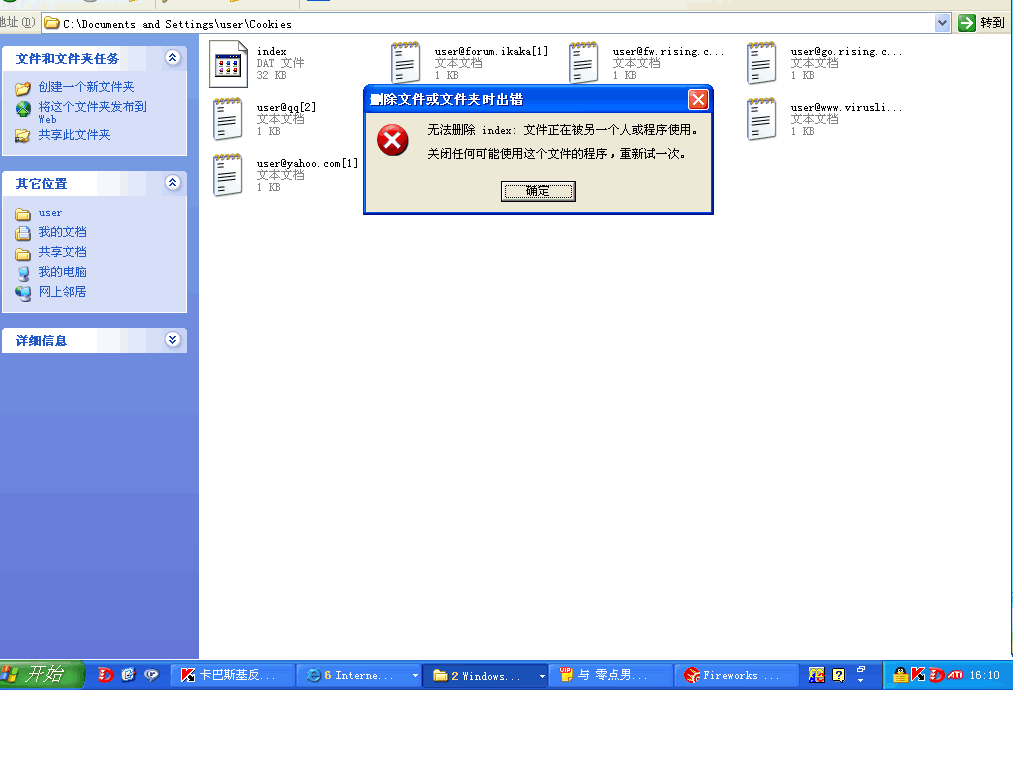Image resolution: width=1024 pixels, height=768 pixels.
Task: Expand Internet taskbar group dropdown arrow
Action: coord(415,676)
